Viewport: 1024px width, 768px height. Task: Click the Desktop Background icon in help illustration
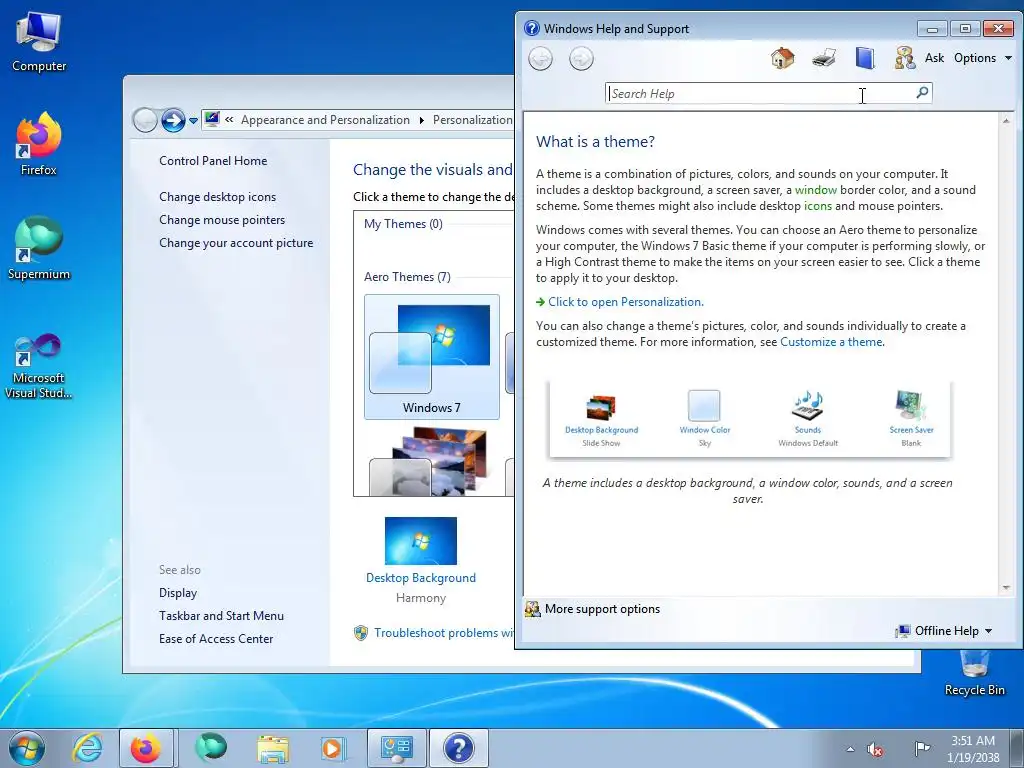[x=601, y=408]
